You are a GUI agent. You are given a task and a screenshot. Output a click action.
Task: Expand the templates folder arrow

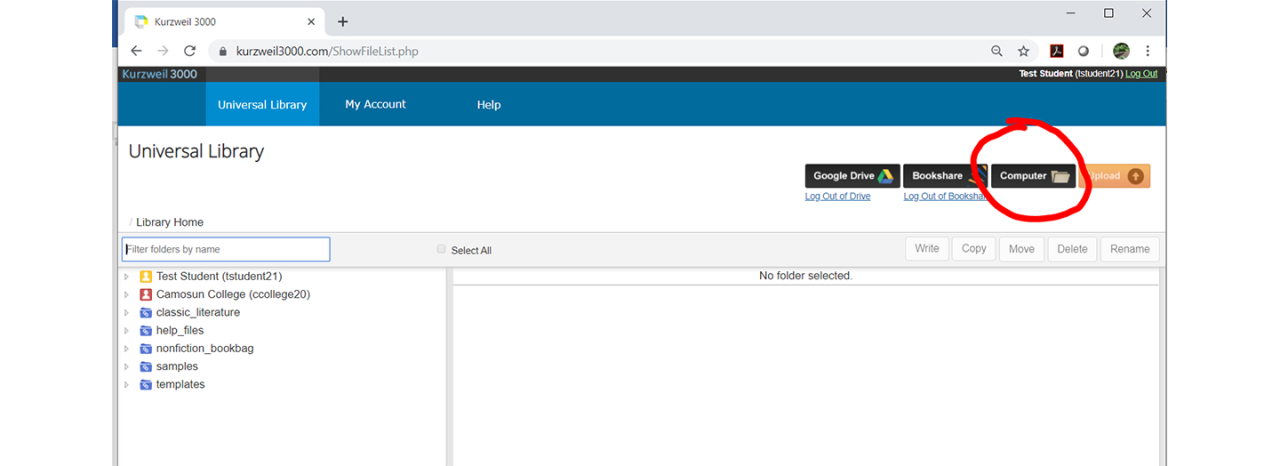127,385
